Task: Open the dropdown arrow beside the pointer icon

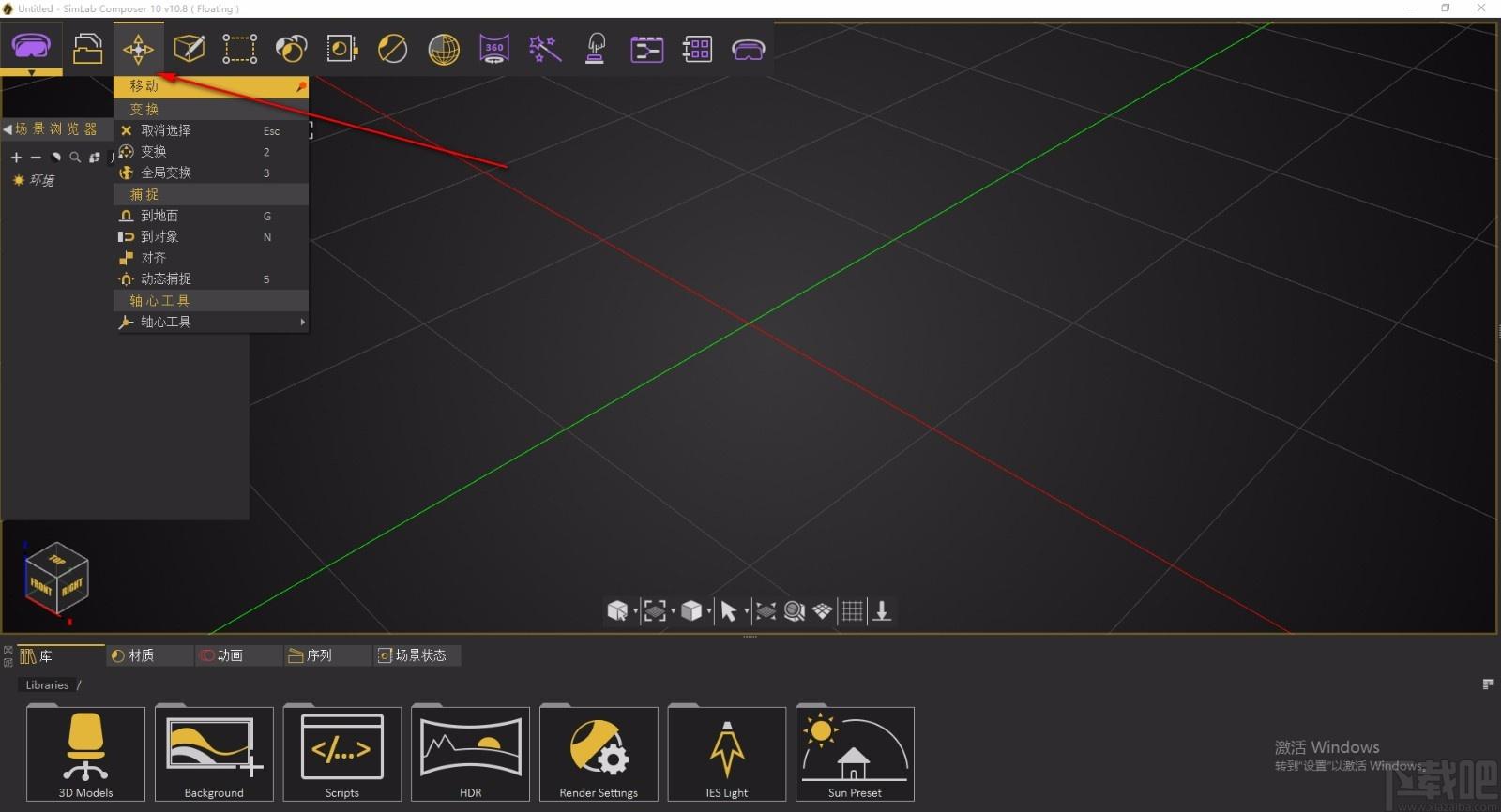Action: (746, 612)
